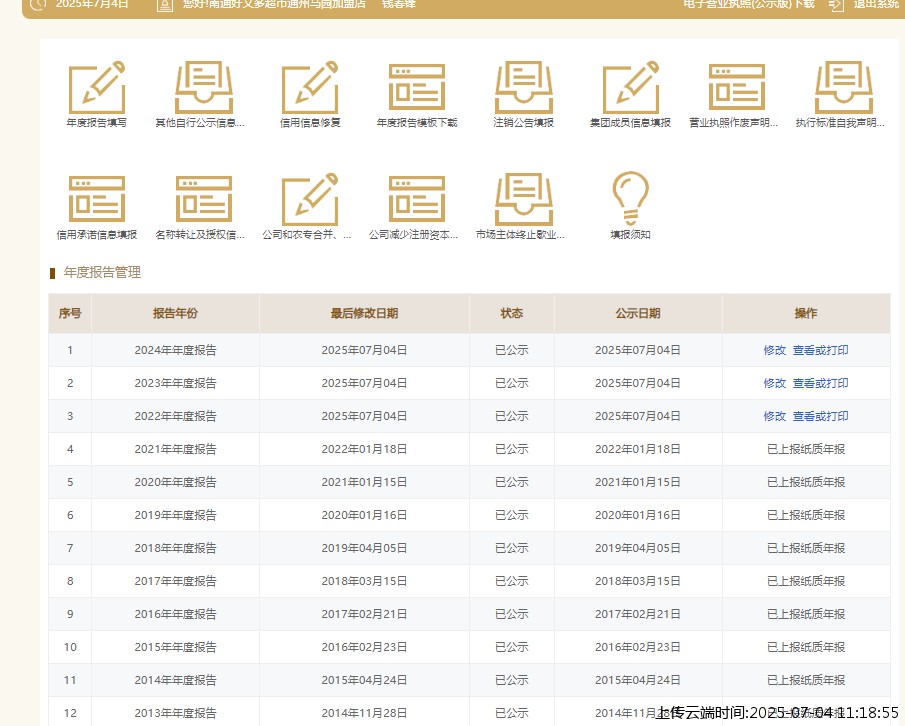905x726 pixels.
Task: Click 修改 for the 2023年年度报告
Action: point(775,383)
